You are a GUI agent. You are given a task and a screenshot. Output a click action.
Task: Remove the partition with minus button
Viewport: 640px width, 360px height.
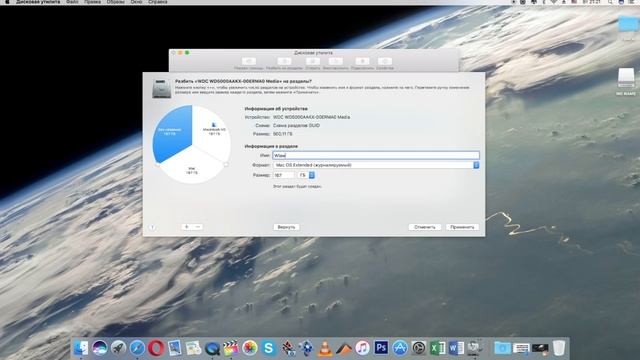pyautogui.click(x=198, y=227)
